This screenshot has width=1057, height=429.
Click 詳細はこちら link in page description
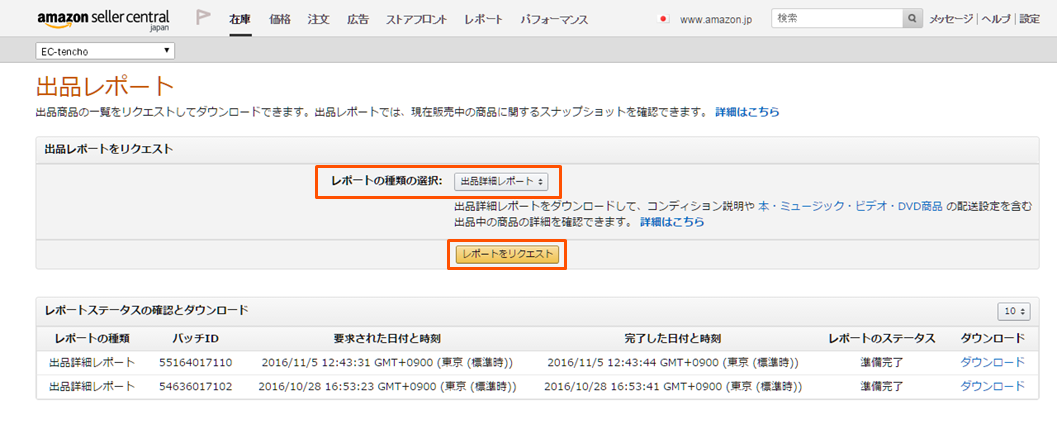(x=747, y=112)
